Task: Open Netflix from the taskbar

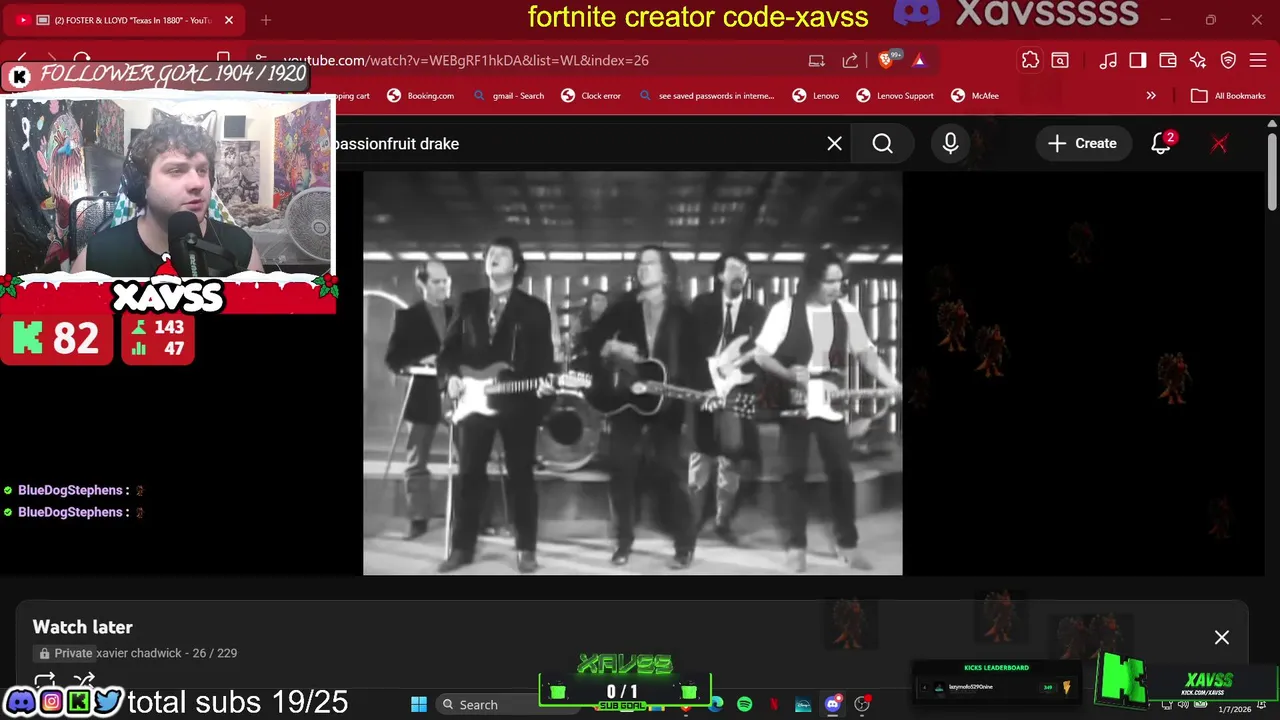Action: (774, 705)
